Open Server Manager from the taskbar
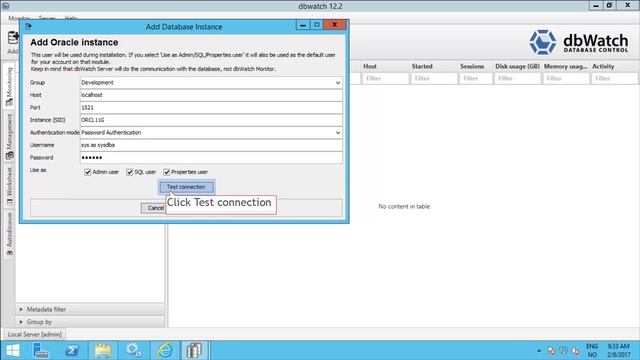Image resolution: width=640 pixels, height=360 pixels. pyautogui.click(x=41, y=350)
